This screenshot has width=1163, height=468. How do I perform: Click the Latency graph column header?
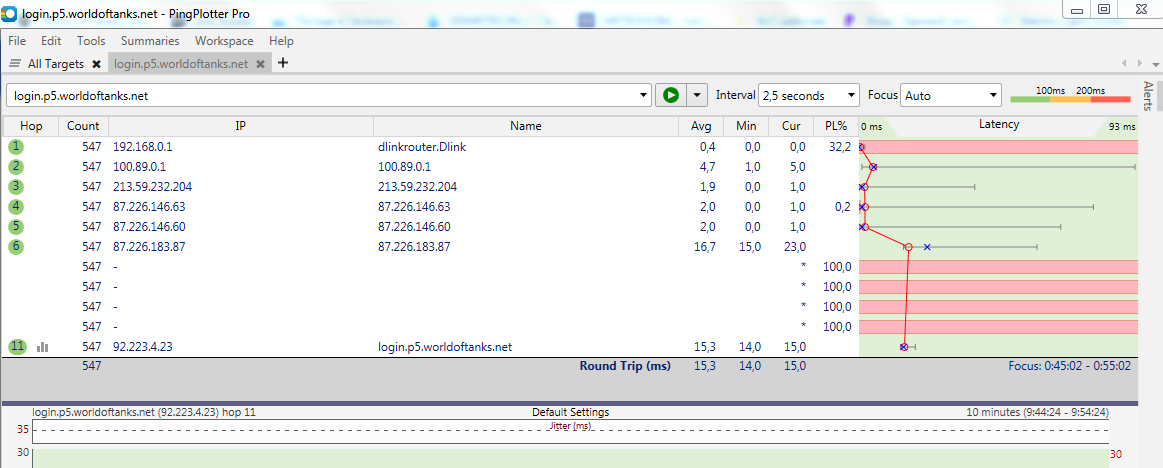[998, 125]
